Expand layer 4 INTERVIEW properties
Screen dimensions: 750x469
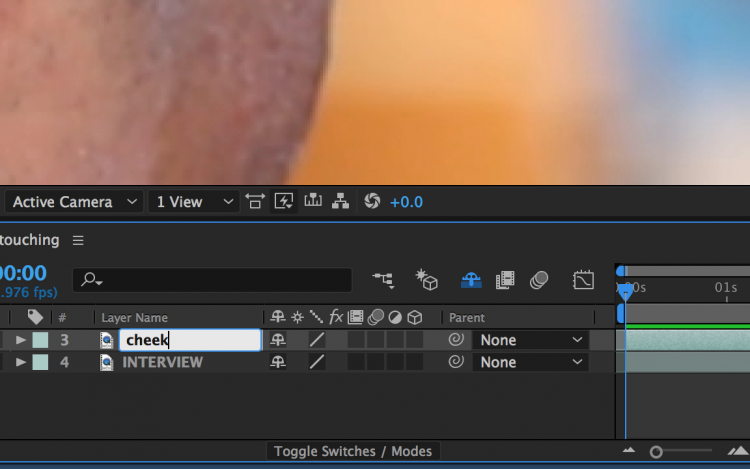tap(20, 362)
